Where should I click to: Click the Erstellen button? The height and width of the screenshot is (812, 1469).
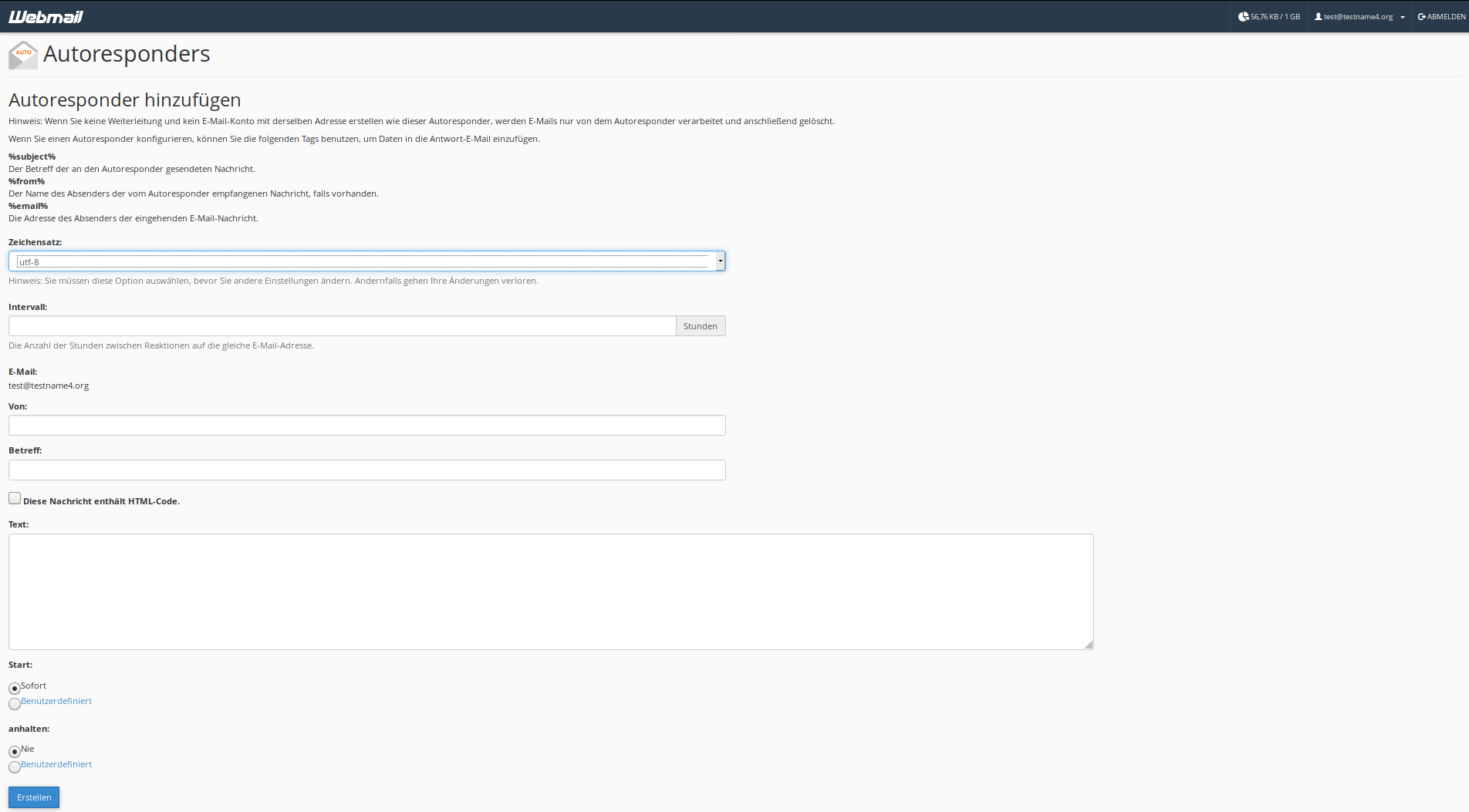(34, 797)
